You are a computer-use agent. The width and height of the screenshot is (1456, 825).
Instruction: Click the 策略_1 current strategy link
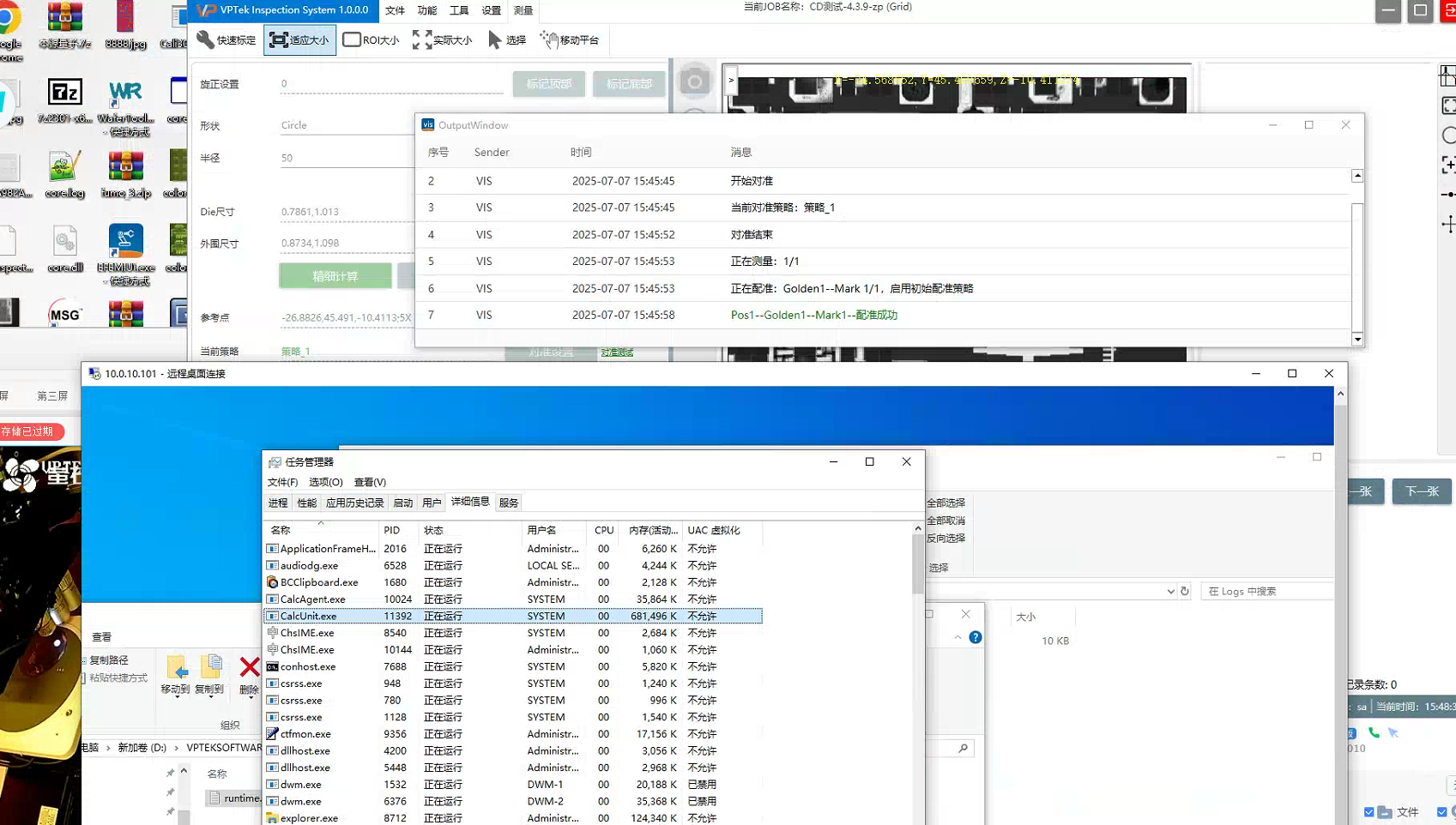(x=295, y=352)
